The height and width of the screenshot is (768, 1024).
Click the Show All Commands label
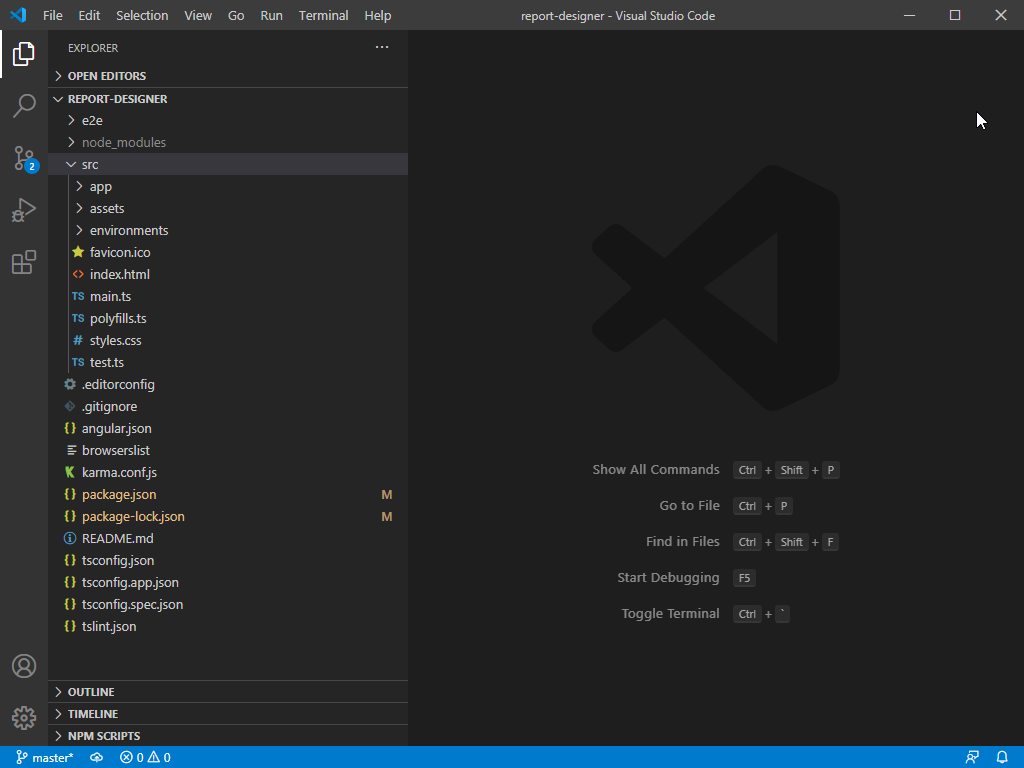coord(656,470)
